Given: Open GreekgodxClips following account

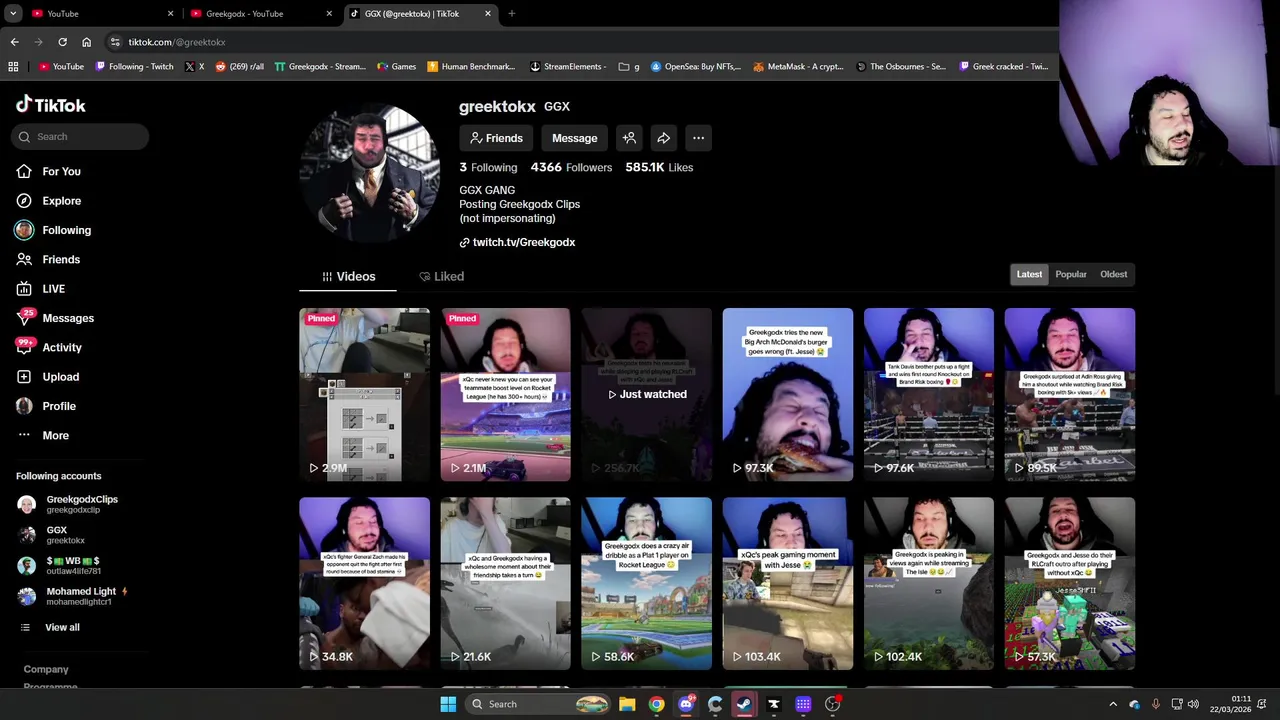Looking at the screenshot, I should [x=68, y=504].
